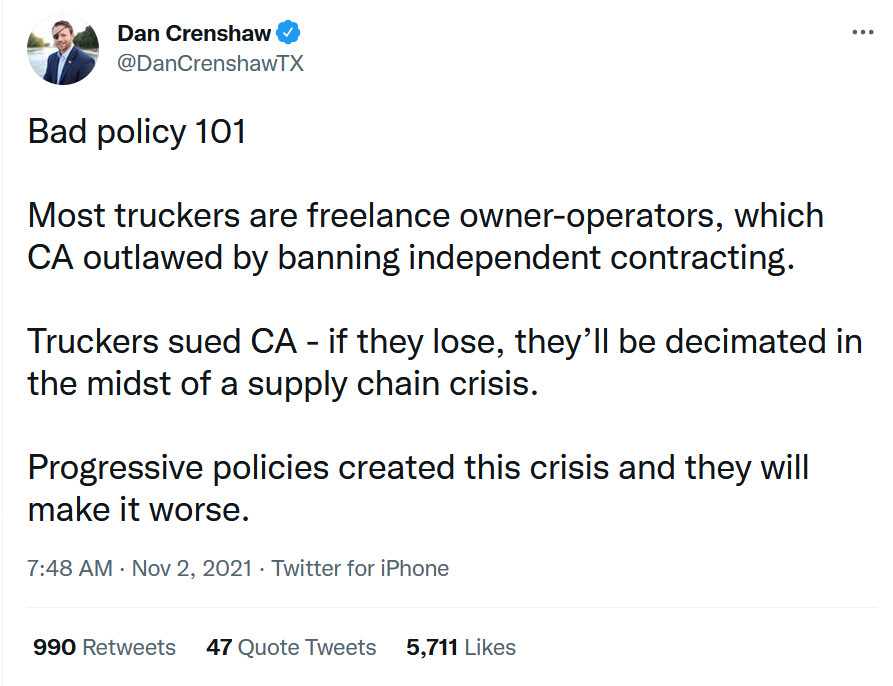Click the 7:48 AM timestamp

70,569
